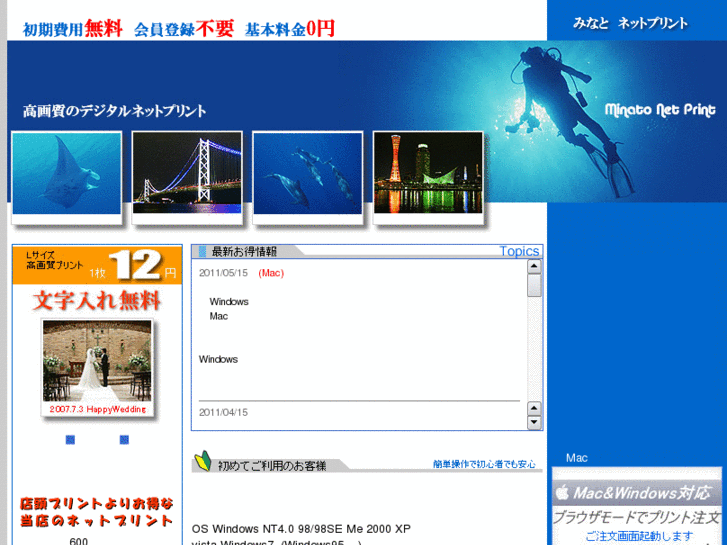
Task: Open the illuminated suspension bridge photo
Action: click(187, 173)
